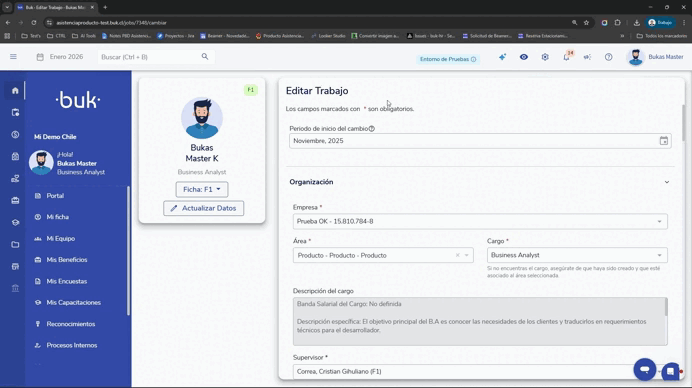Open the calendar picker icon in Periodo field
The width and height of the screenshot is (692, 388).
pyautogui.click(x=663, y=141)
